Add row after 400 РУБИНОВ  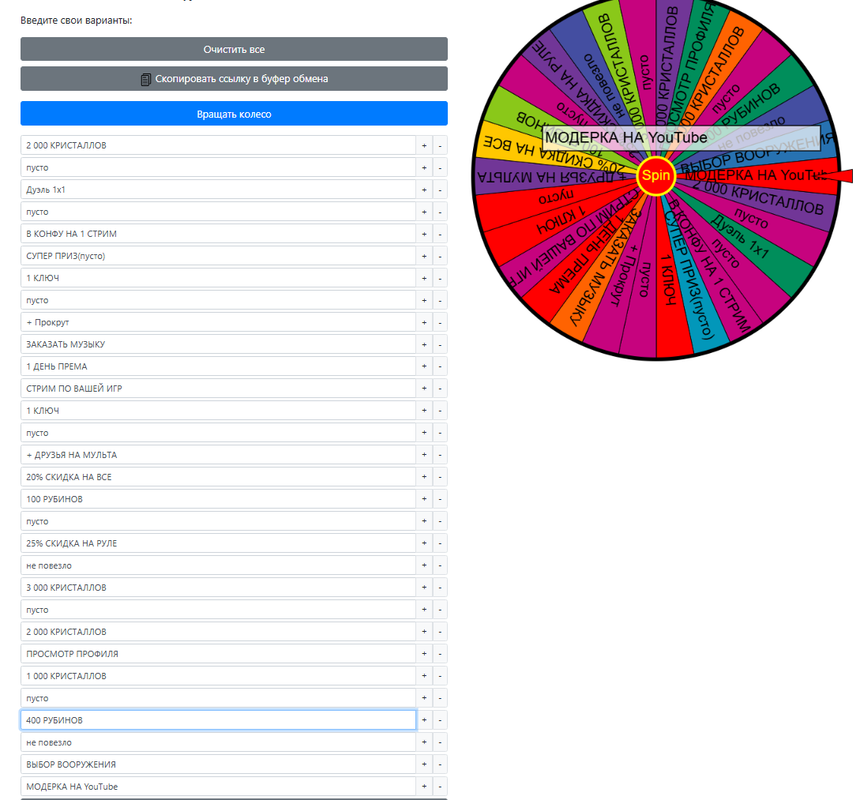pos(424,720)
